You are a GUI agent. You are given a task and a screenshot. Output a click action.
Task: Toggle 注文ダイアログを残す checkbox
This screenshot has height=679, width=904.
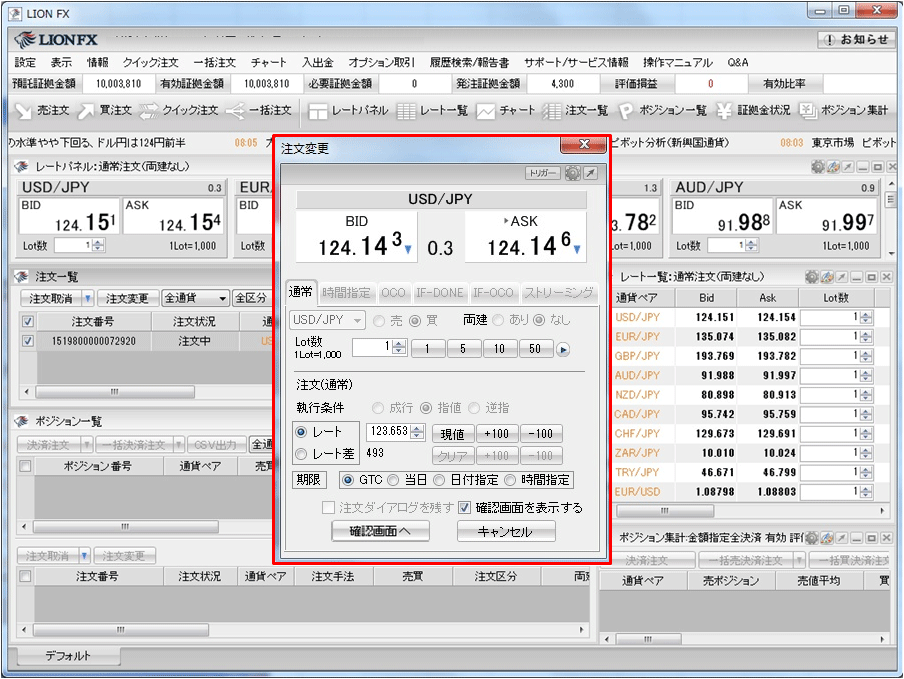[x=329, y=508]
